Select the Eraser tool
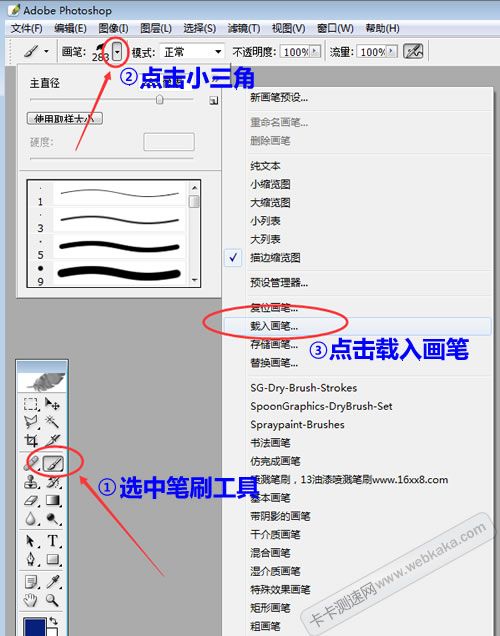500x636 pixels. pos(31,500)
